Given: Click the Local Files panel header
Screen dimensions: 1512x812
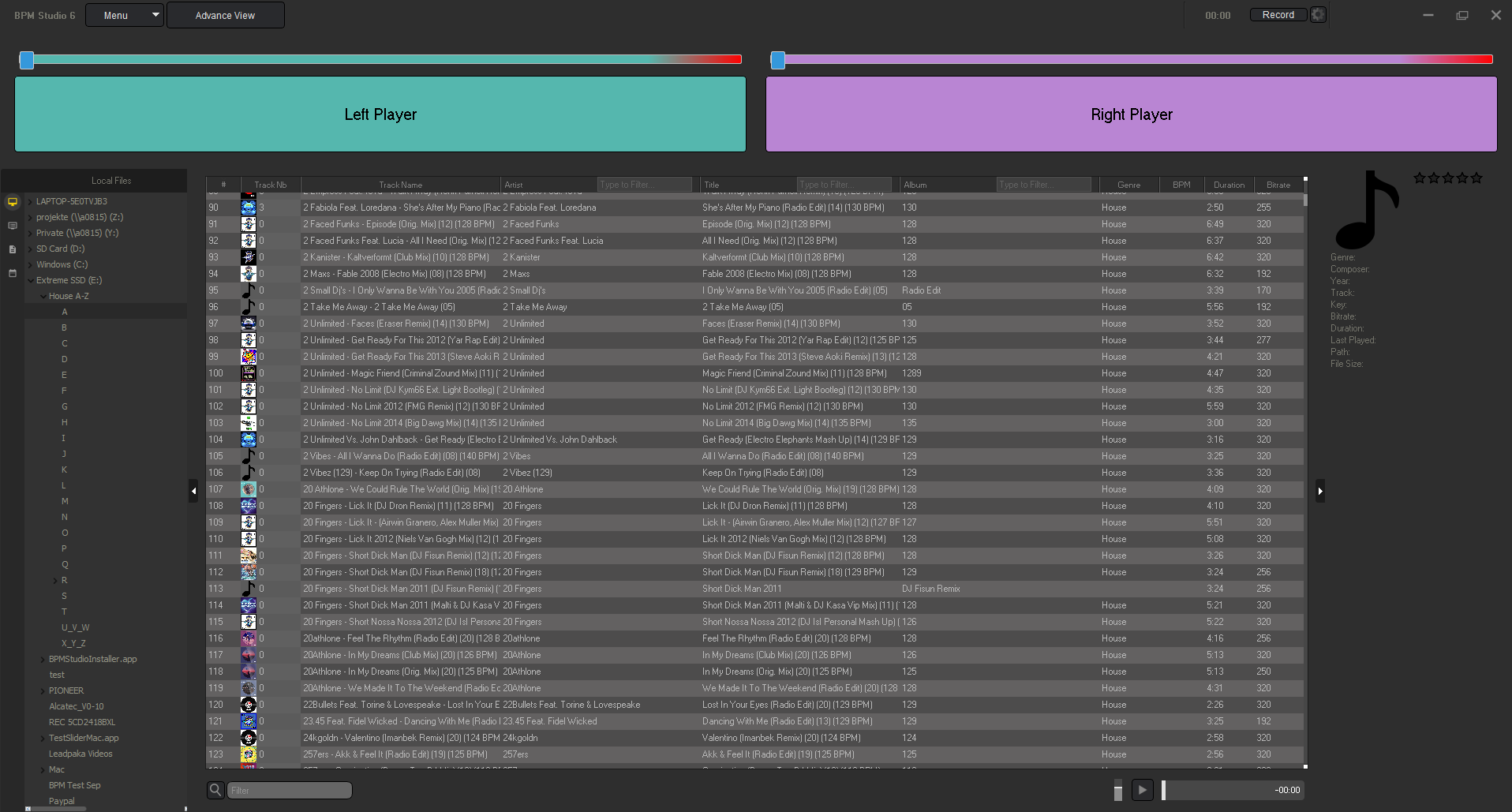Looking at the screenshot, I should coord(111,180).
